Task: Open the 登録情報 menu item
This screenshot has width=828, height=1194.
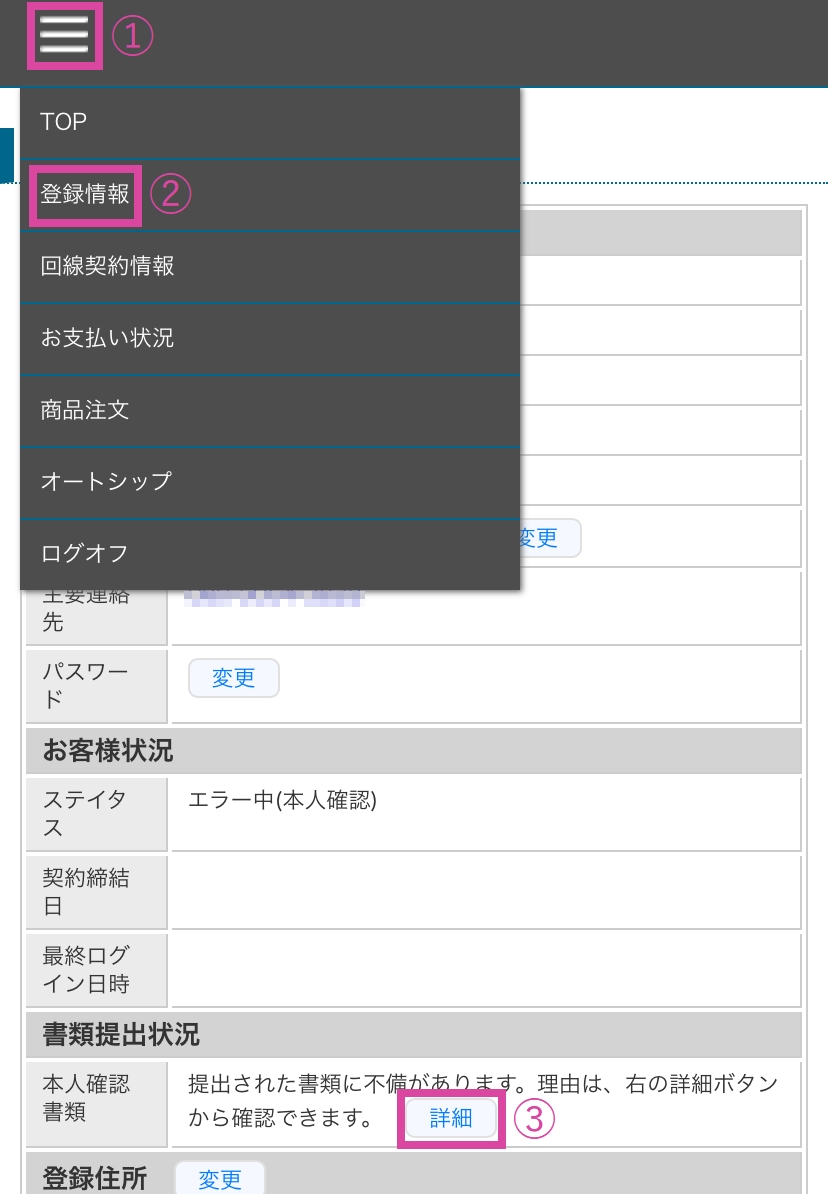Action: (x=85, y=194)
